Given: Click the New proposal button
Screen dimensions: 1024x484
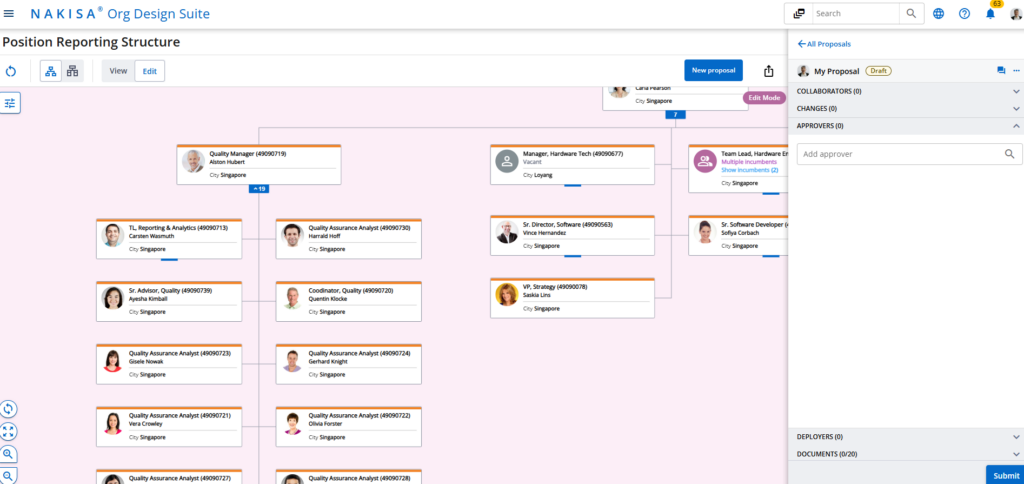Looking at the screenshot, I should [x=713, y=71].
